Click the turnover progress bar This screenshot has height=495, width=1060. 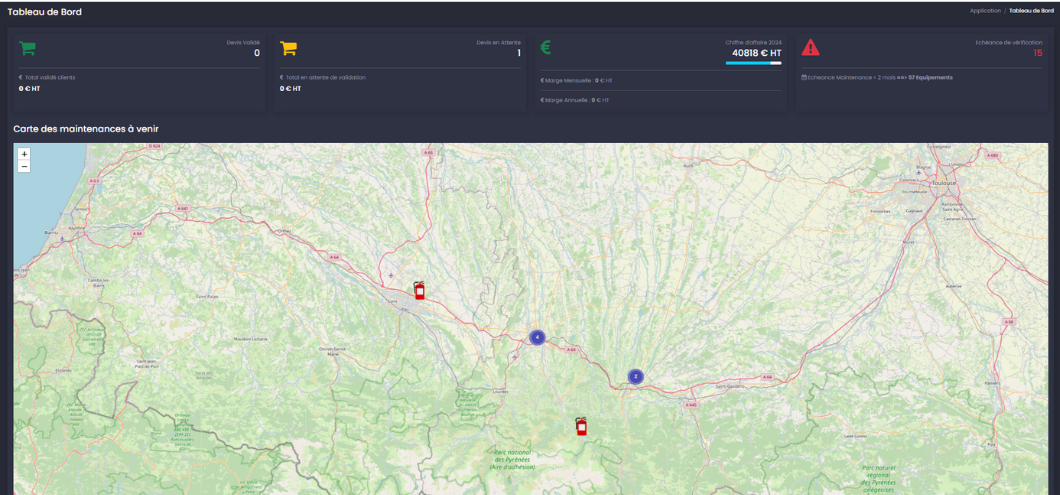[x=753, y=63]
